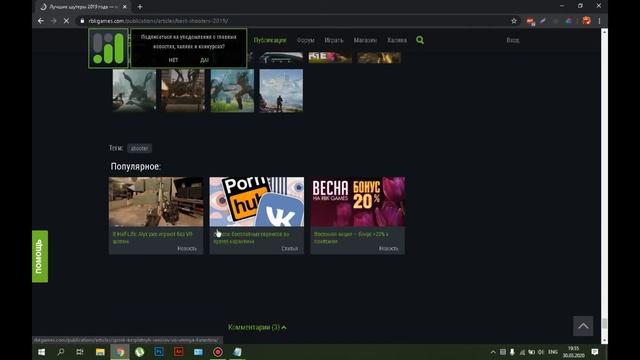Open the free services quarantine article link

pyautogui.click(x=251, y=238)
